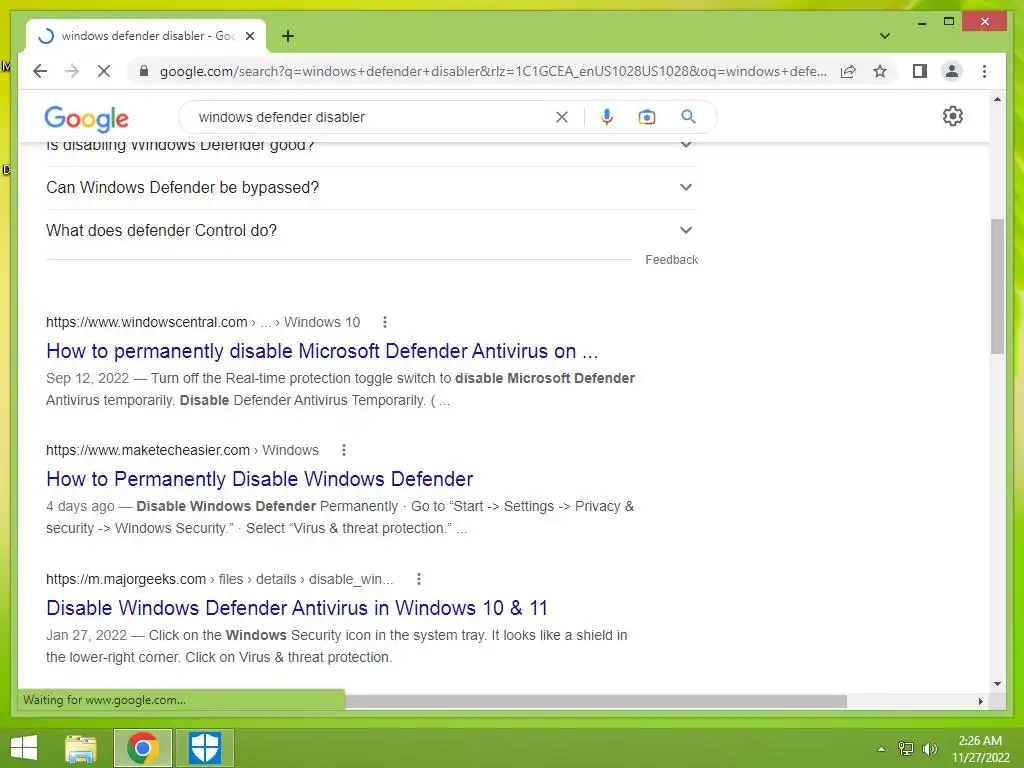This screenshot has width=1024, height=768.
Task: Click the vertical scrollbar thumb
Action: [x=997, y=286]
